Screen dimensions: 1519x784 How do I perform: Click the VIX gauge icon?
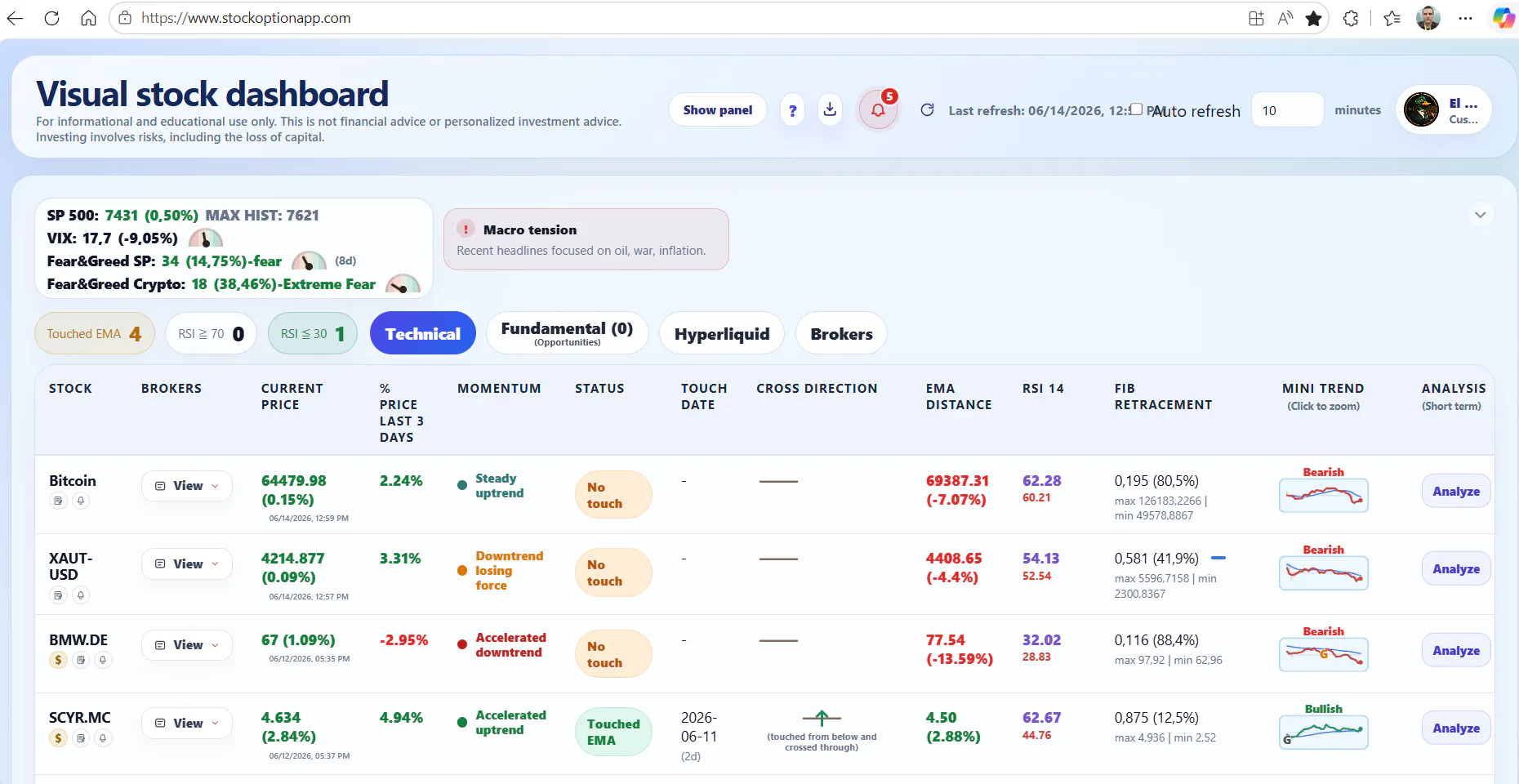(x=206, y=238)
